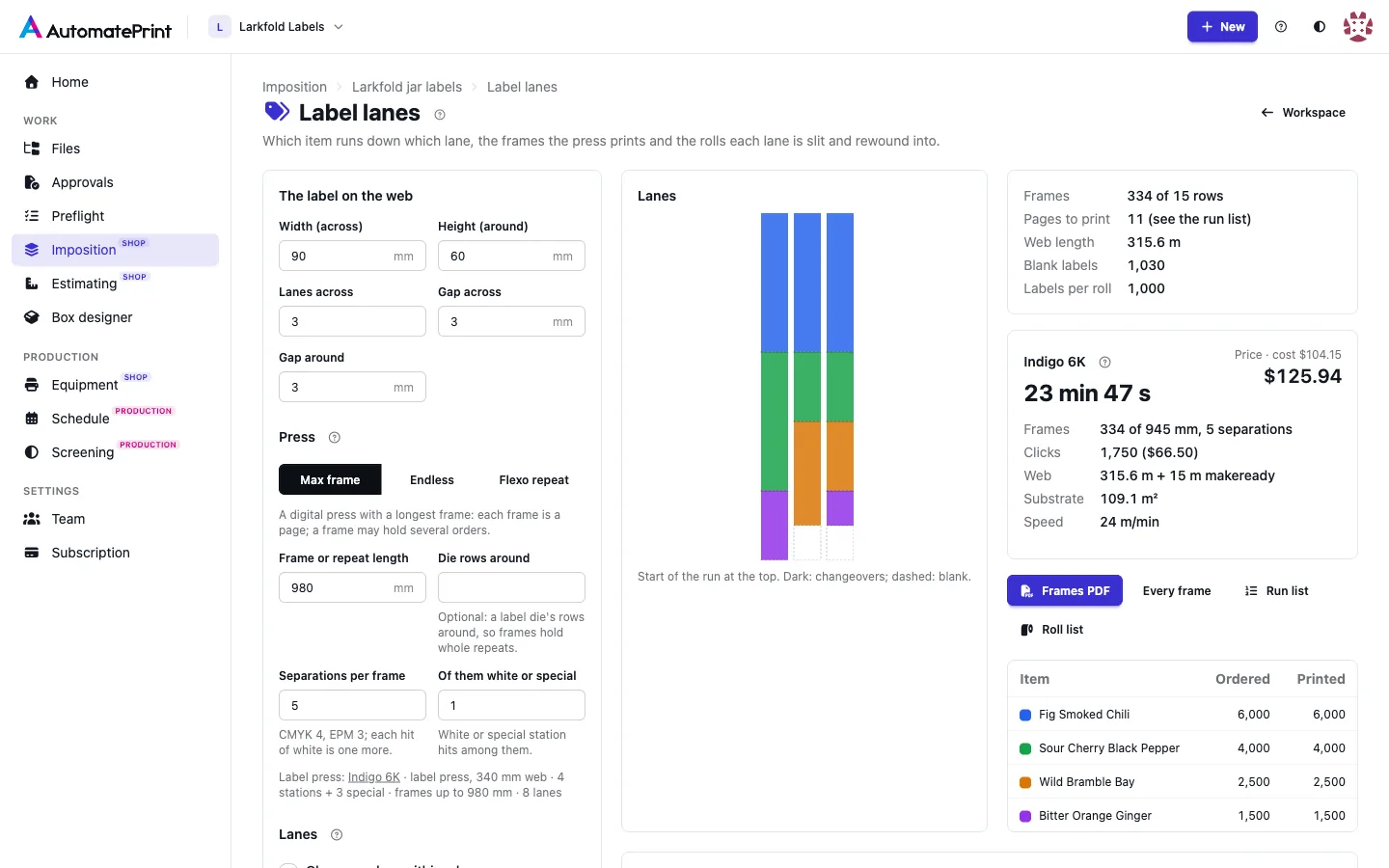Click the Die rows around input field
This screenshot has height=868, width=1389.
(511, 587)
